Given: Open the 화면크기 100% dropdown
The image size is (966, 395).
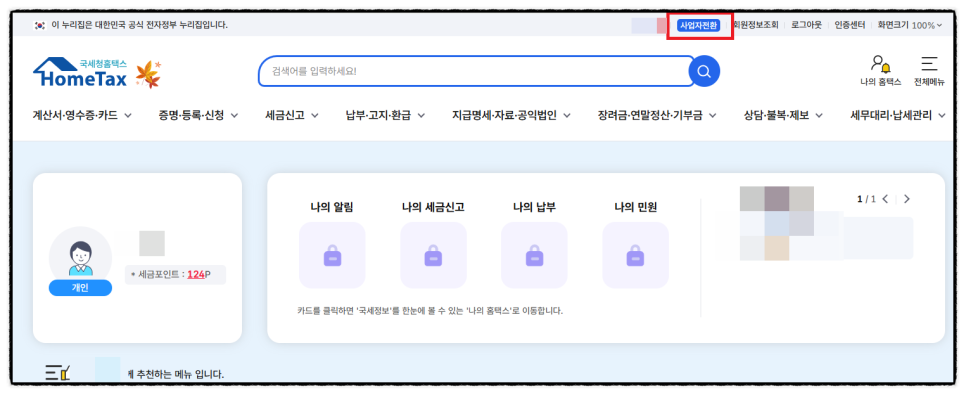Looking at the screenshot, I should click(x=911, y=25).
